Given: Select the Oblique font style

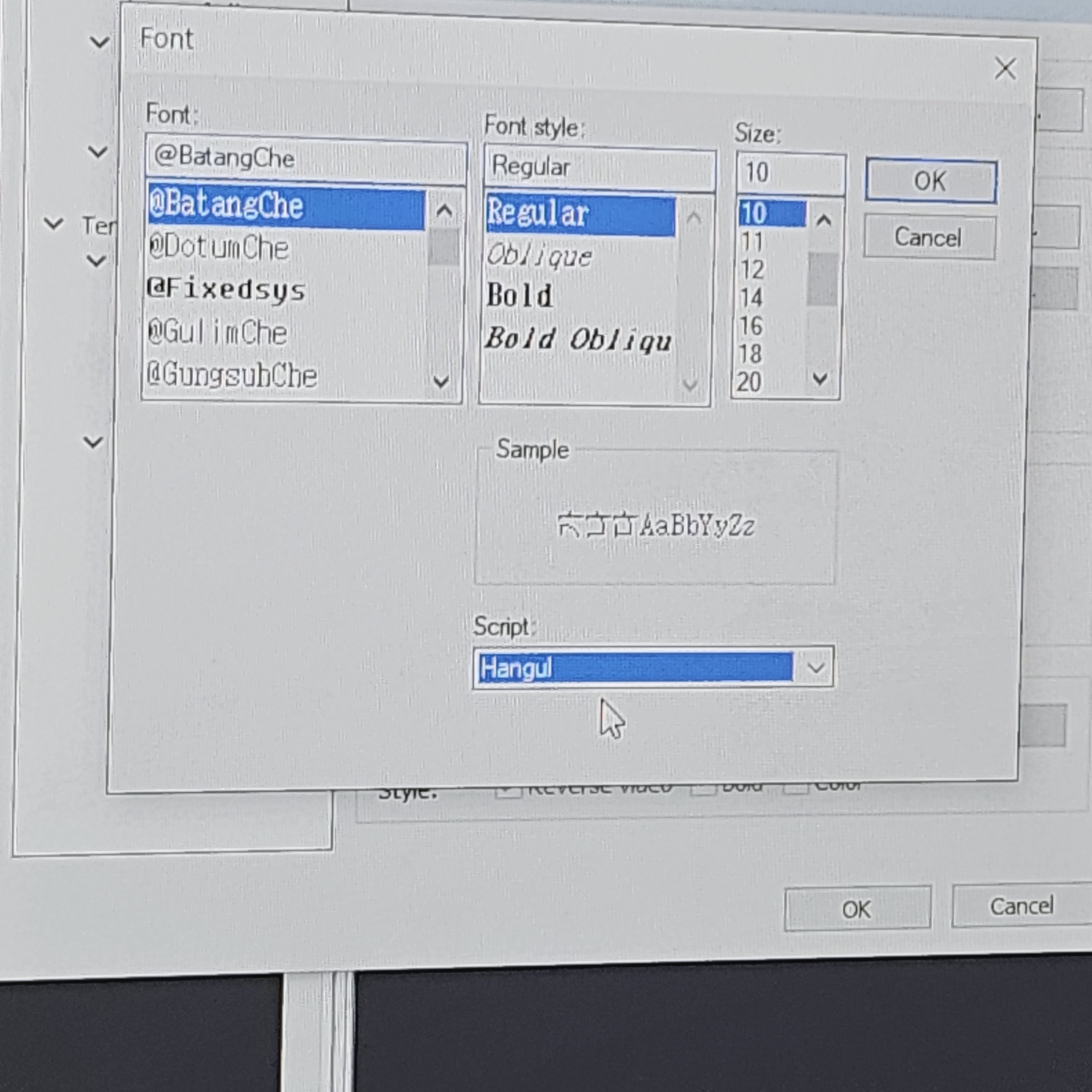Looking at the screenshot, I should 540,256.
